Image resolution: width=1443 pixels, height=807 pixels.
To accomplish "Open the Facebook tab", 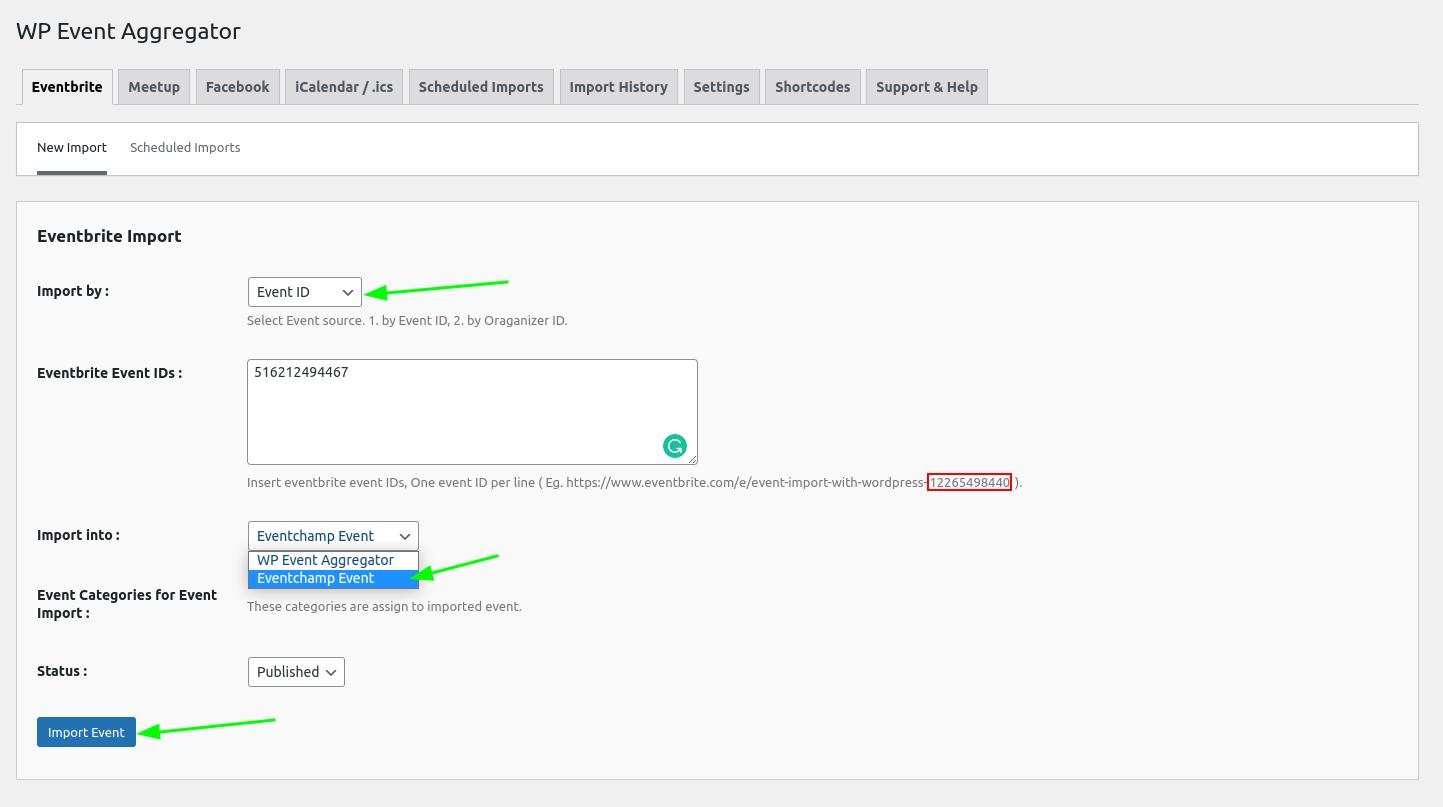I will point(237,87).
